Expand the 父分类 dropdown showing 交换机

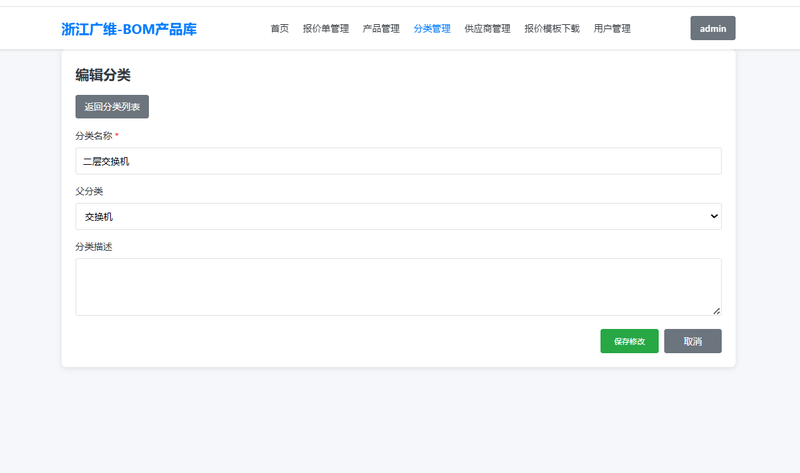398,216
